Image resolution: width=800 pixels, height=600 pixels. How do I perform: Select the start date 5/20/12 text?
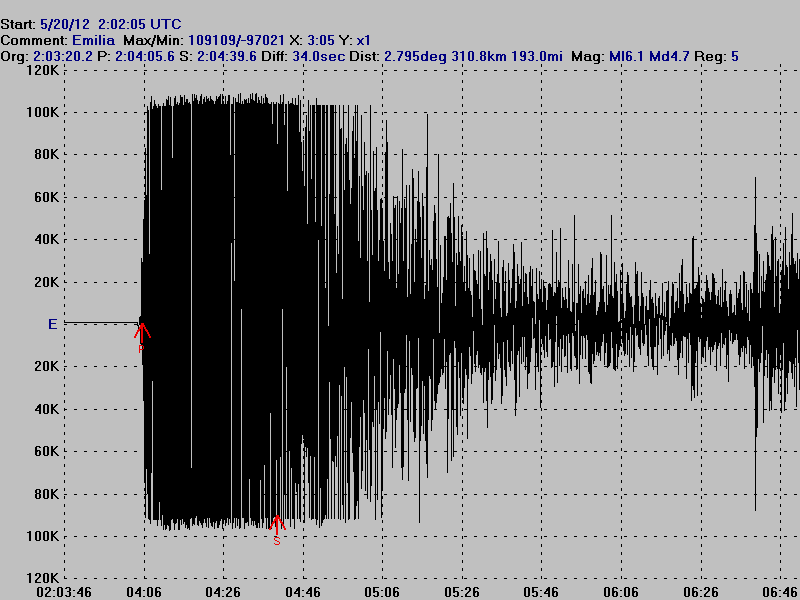65,24
